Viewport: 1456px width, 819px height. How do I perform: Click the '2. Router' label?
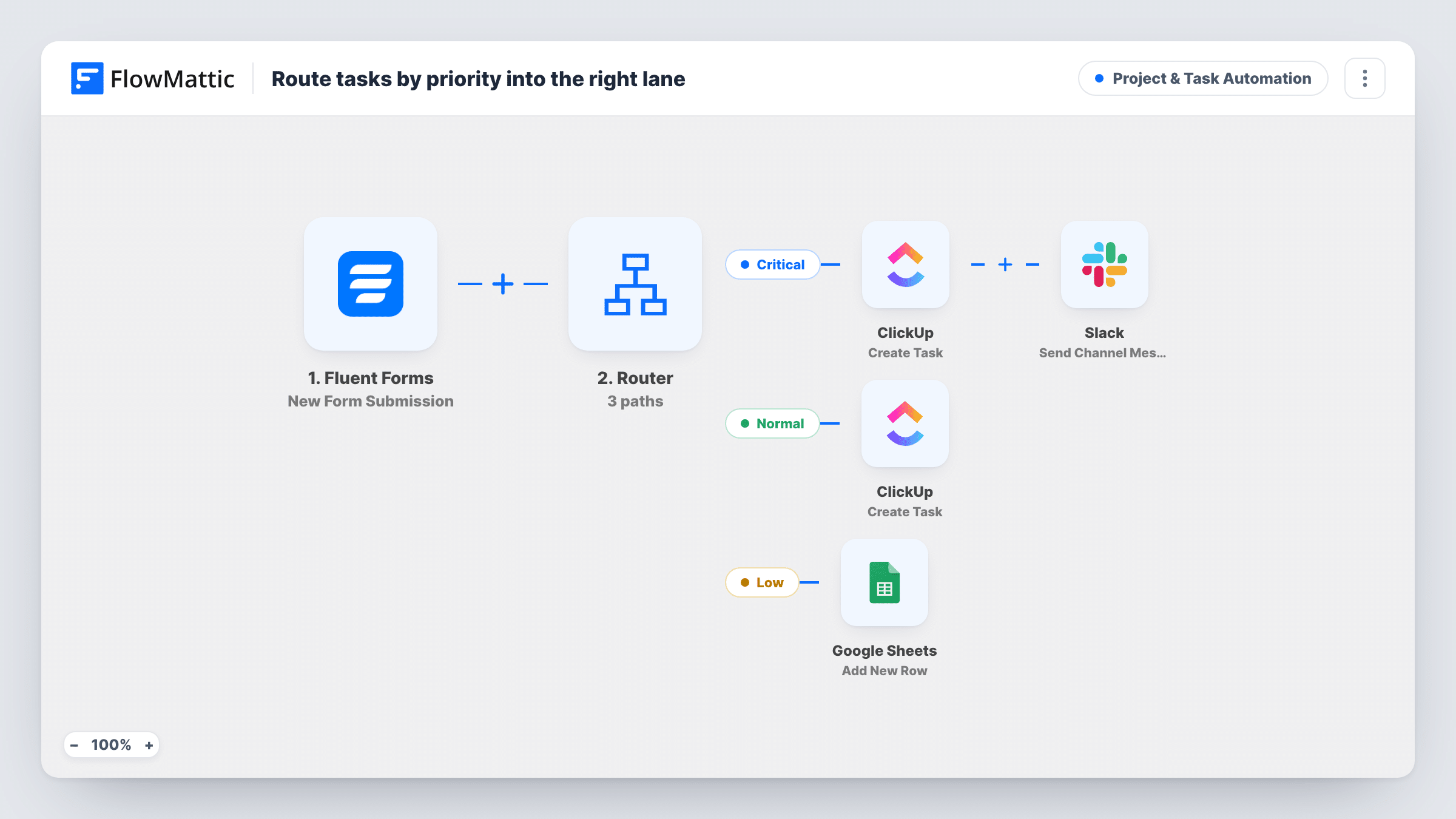(635, 378)
